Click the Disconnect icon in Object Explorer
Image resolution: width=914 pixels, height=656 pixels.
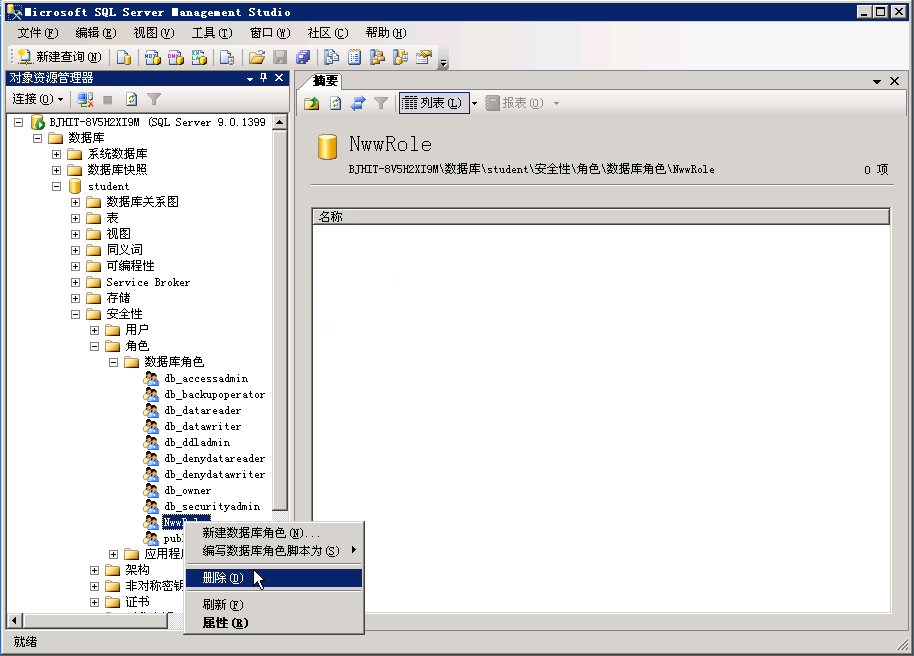[85, 100]
